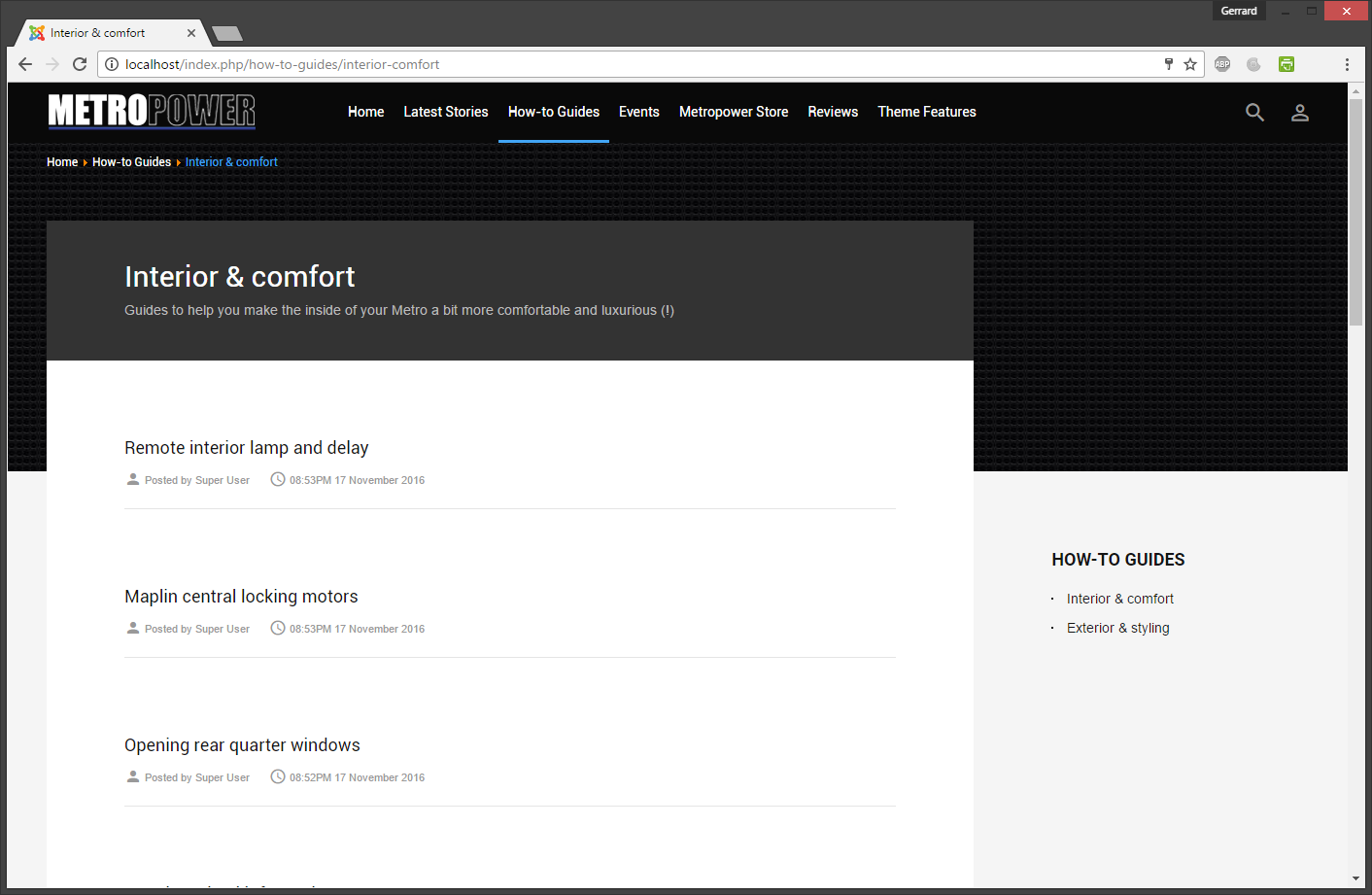Click Interior & comfort breadcrumb text
Viewport: 1372px width, 895px height.
tap(231, 162)
